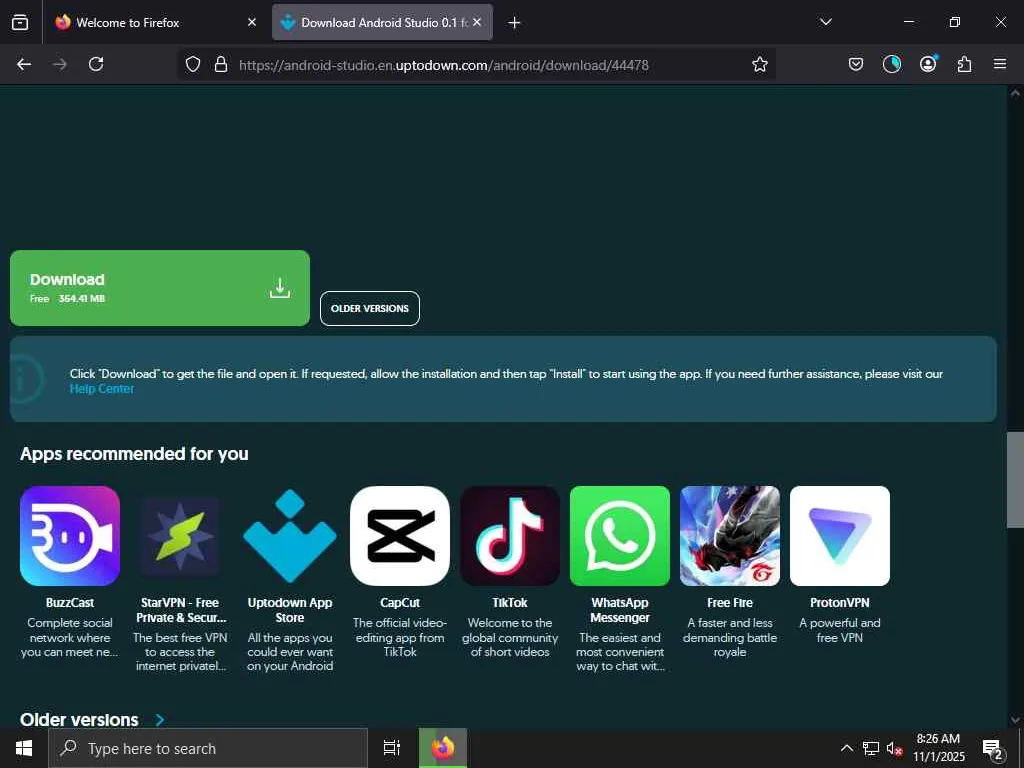Open the ProtonVPN app icon
The image size is (1024, 768).
[840, 536]
